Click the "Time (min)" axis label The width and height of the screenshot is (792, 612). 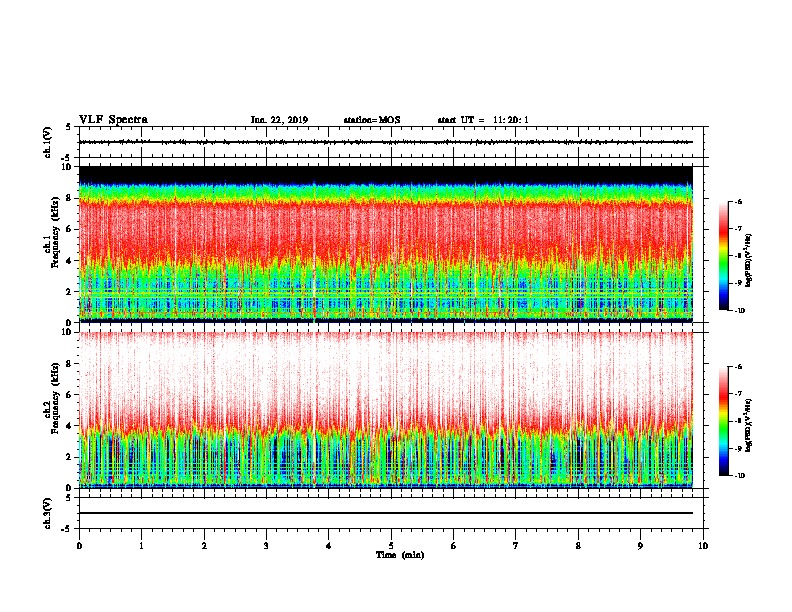[x=400, y=555]
